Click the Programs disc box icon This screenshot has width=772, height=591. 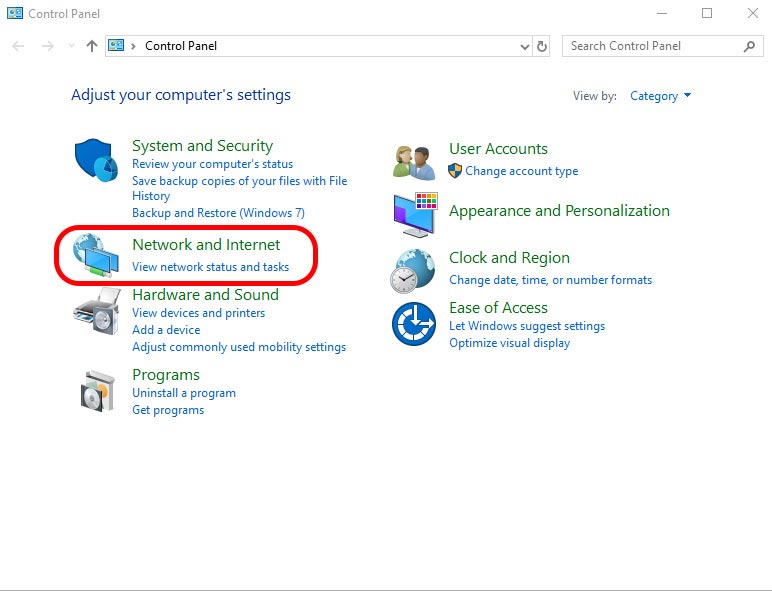click(x=97, y=392)
